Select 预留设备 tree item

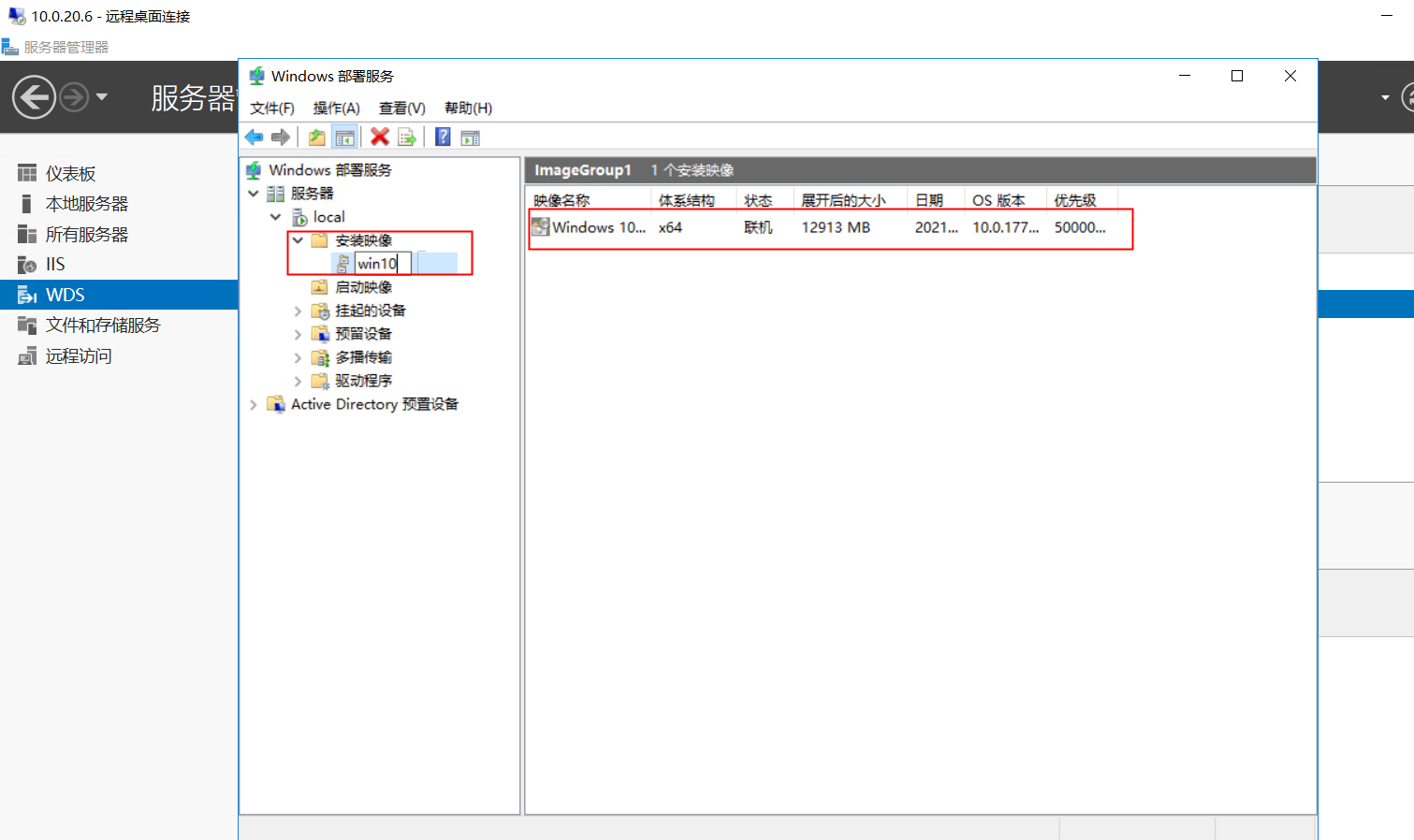[x=363, y=334]
